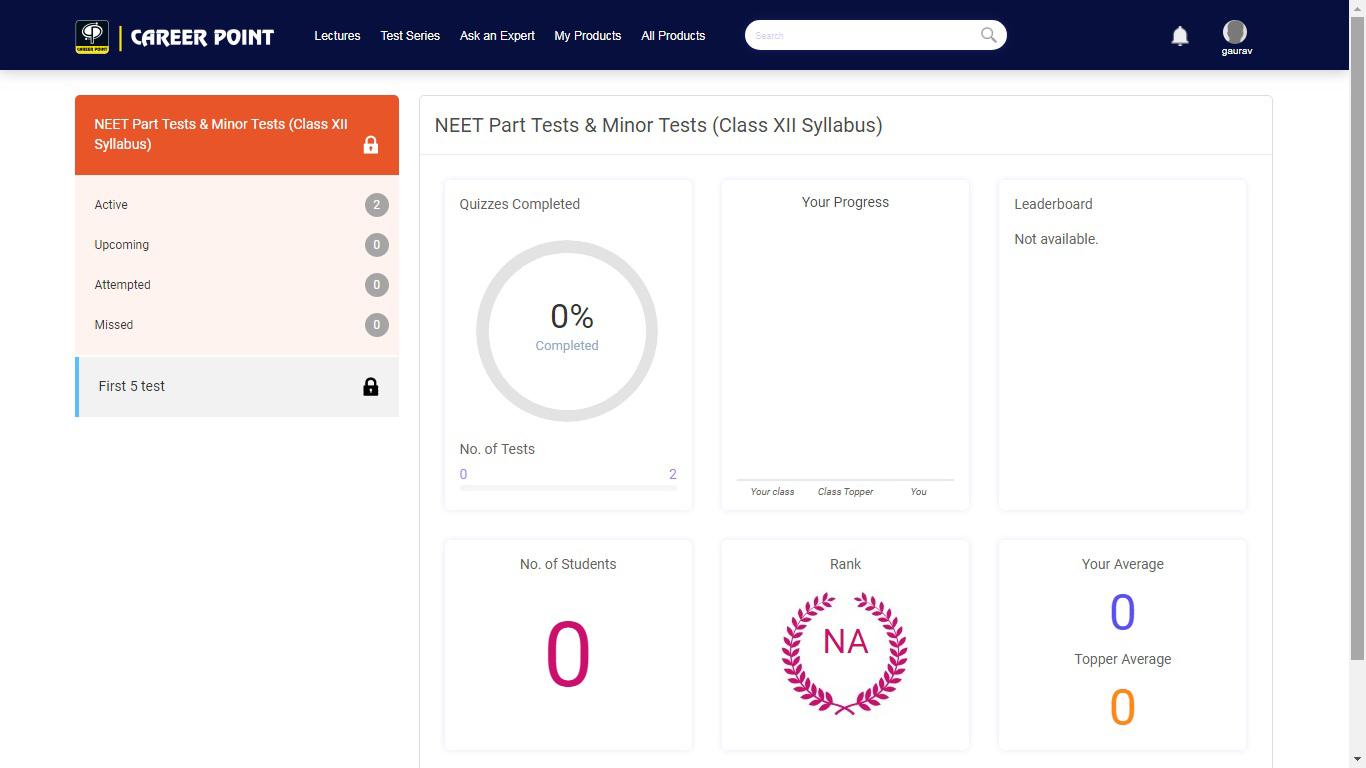
Task: Click the lock beside First 5 test
Action: pos(370,386)
